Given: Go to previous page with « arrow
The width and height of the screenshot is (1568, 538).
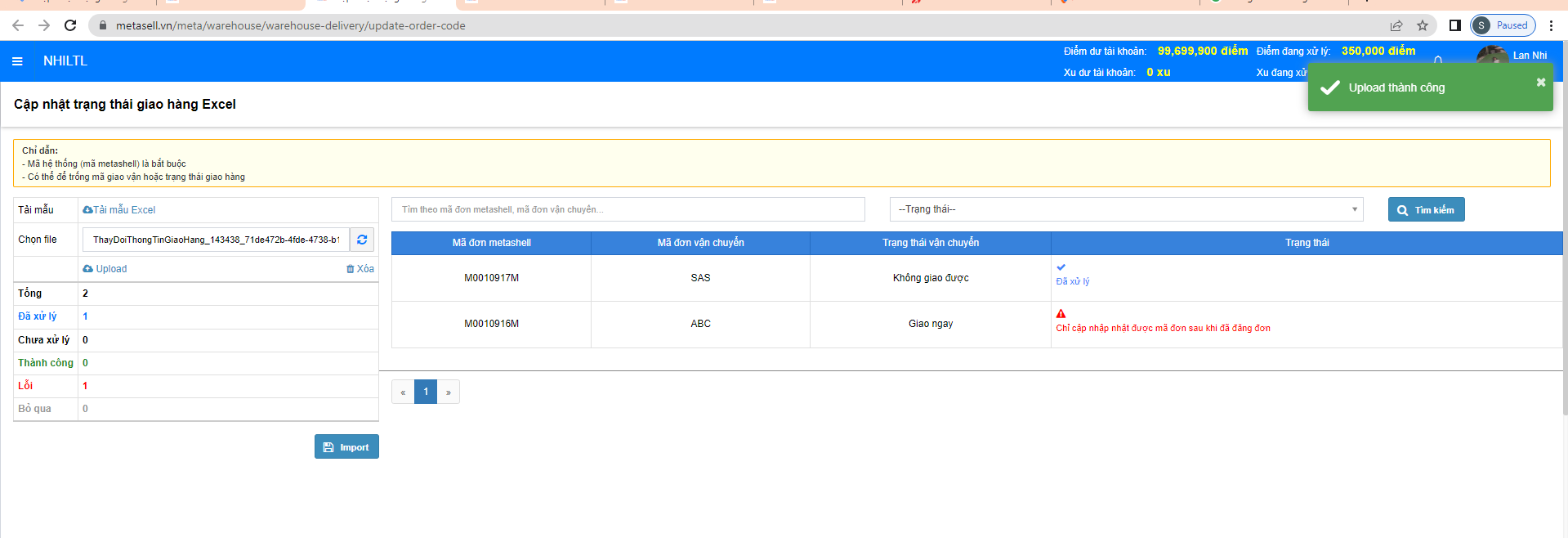Looking at the screenshot, I should 403,392.
